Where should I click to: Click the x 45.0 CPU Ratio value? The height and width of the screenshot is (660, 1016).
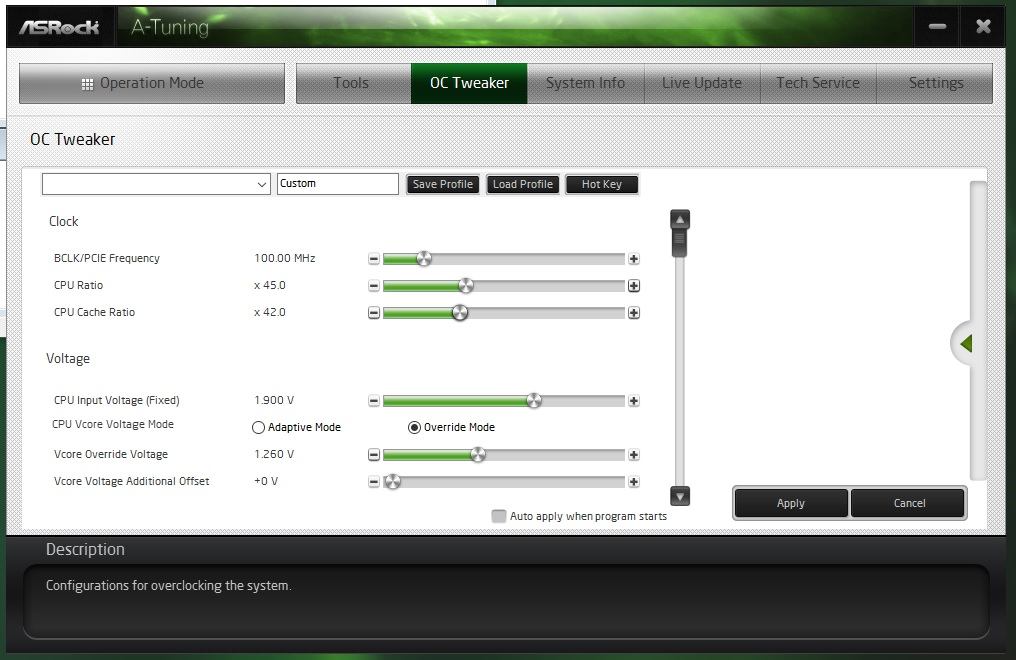tap(270, 286)
